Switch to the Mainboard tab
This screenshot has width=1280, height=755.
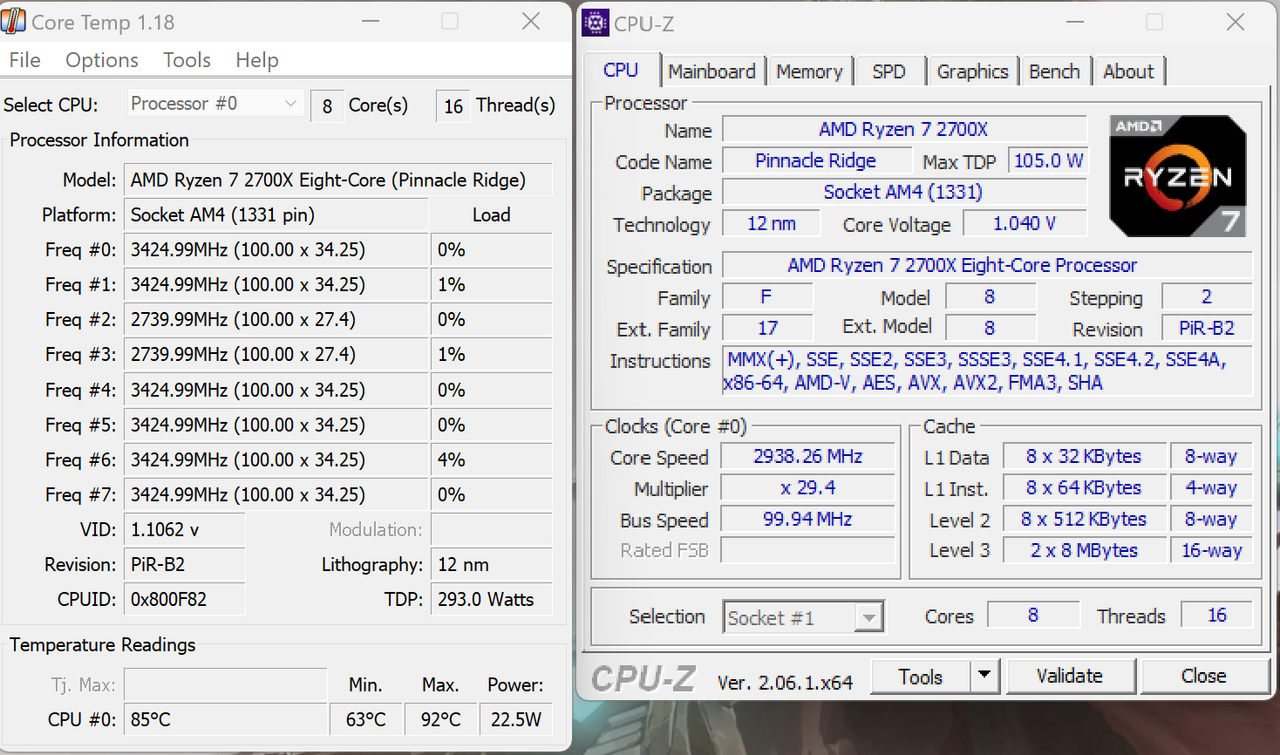click(712, 71)
